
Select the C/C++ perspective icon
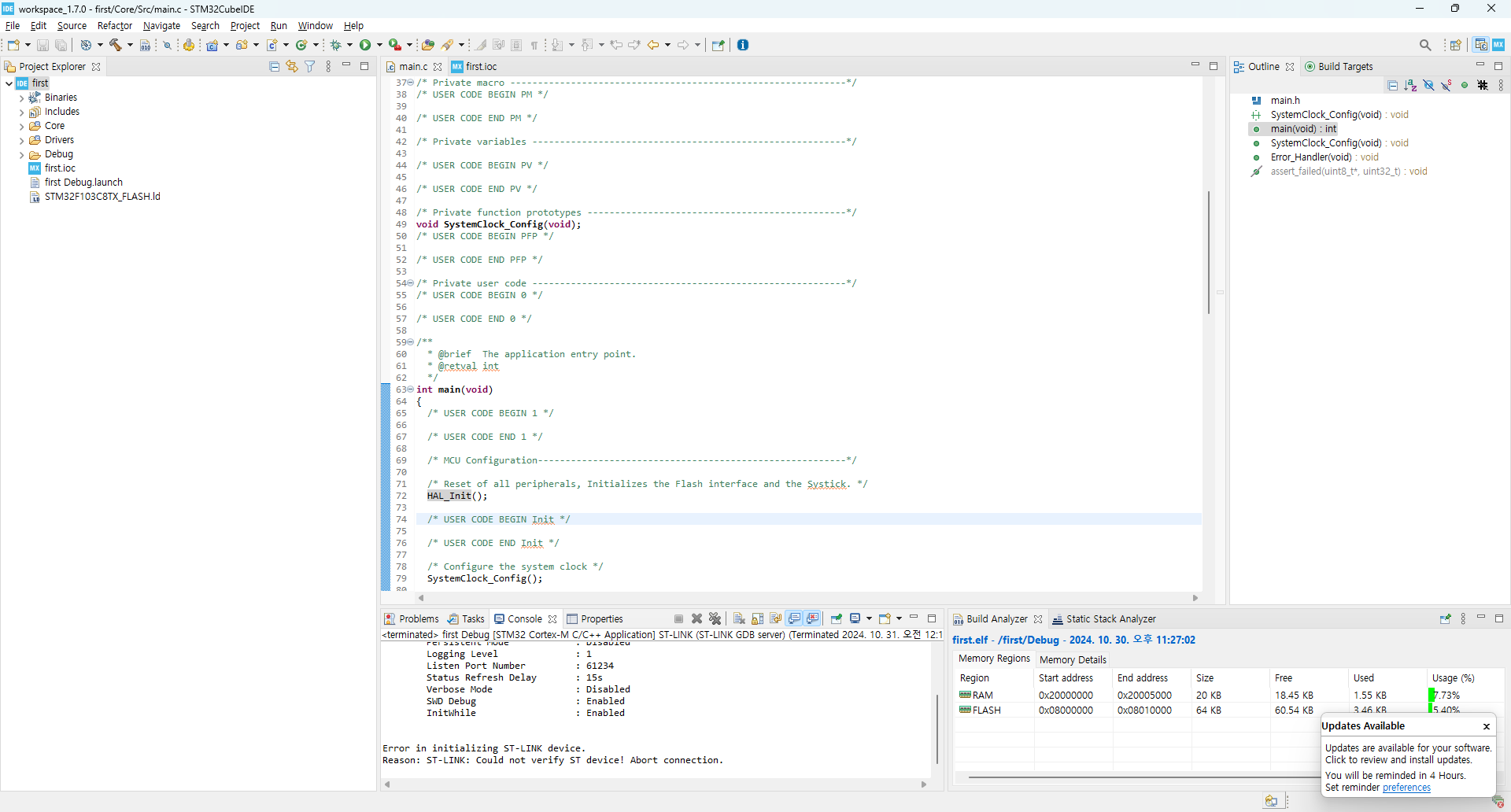[x=1481, y=45]
